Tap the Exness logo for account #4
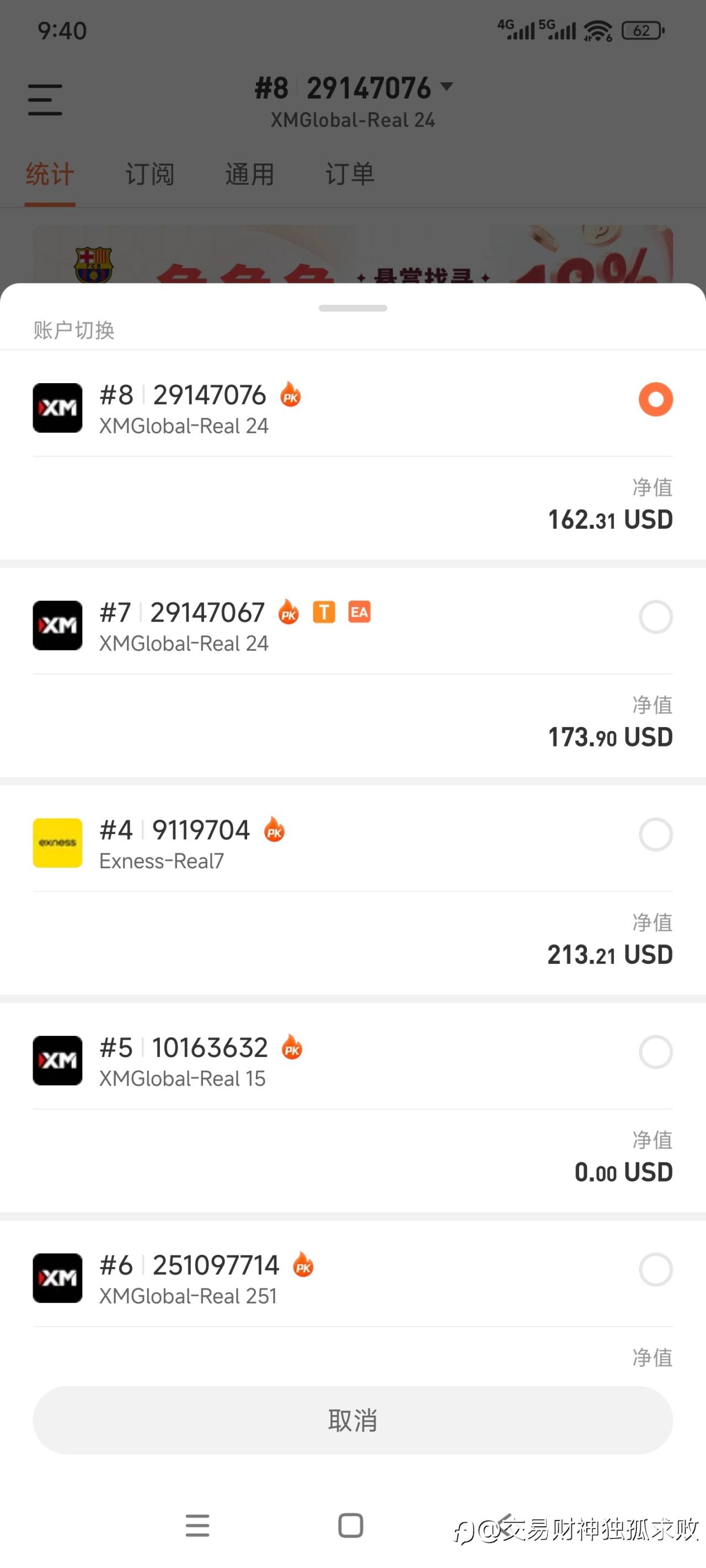The width and height of the screenshot is (706, 1568). (57, 842)
